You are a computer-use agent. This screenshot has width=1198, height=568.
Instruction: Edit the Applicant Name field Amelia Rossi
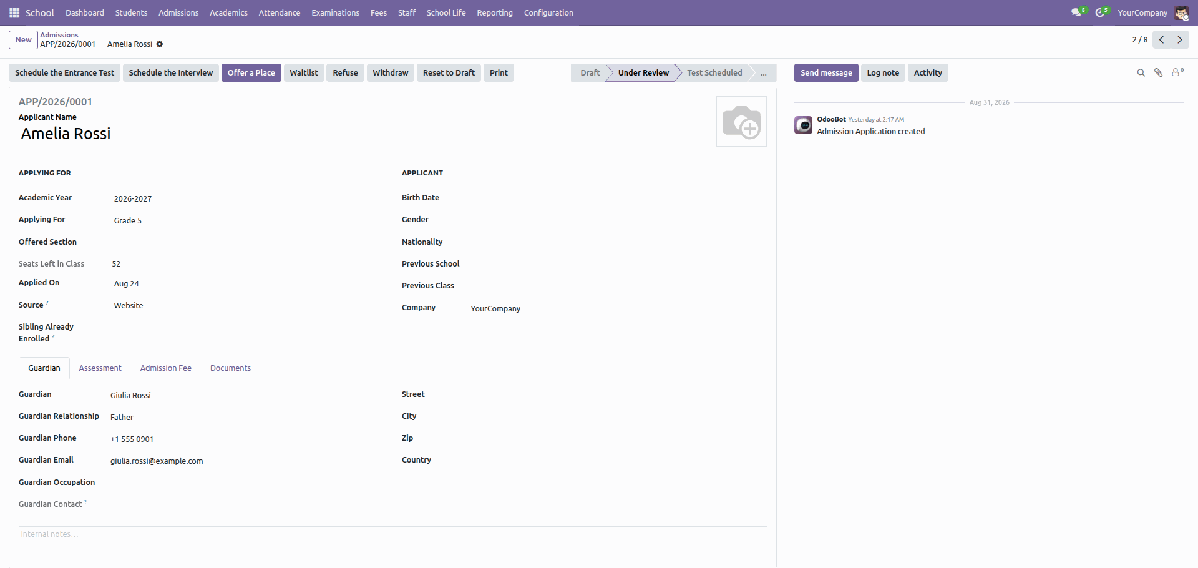point(363,134)
